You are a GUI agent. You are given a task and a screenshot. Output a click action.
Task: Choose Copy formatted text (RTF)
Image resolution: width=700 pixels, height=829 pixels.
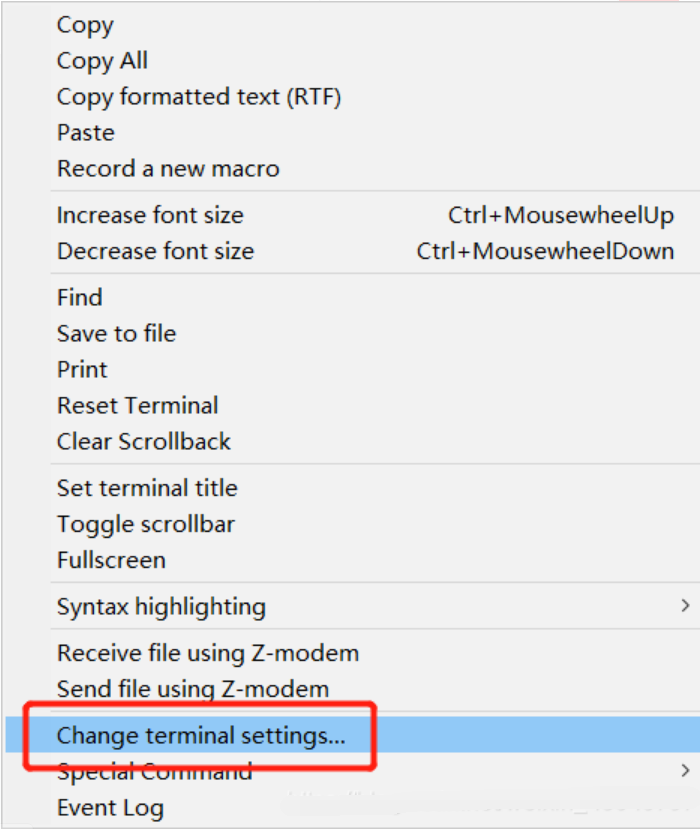199,97
